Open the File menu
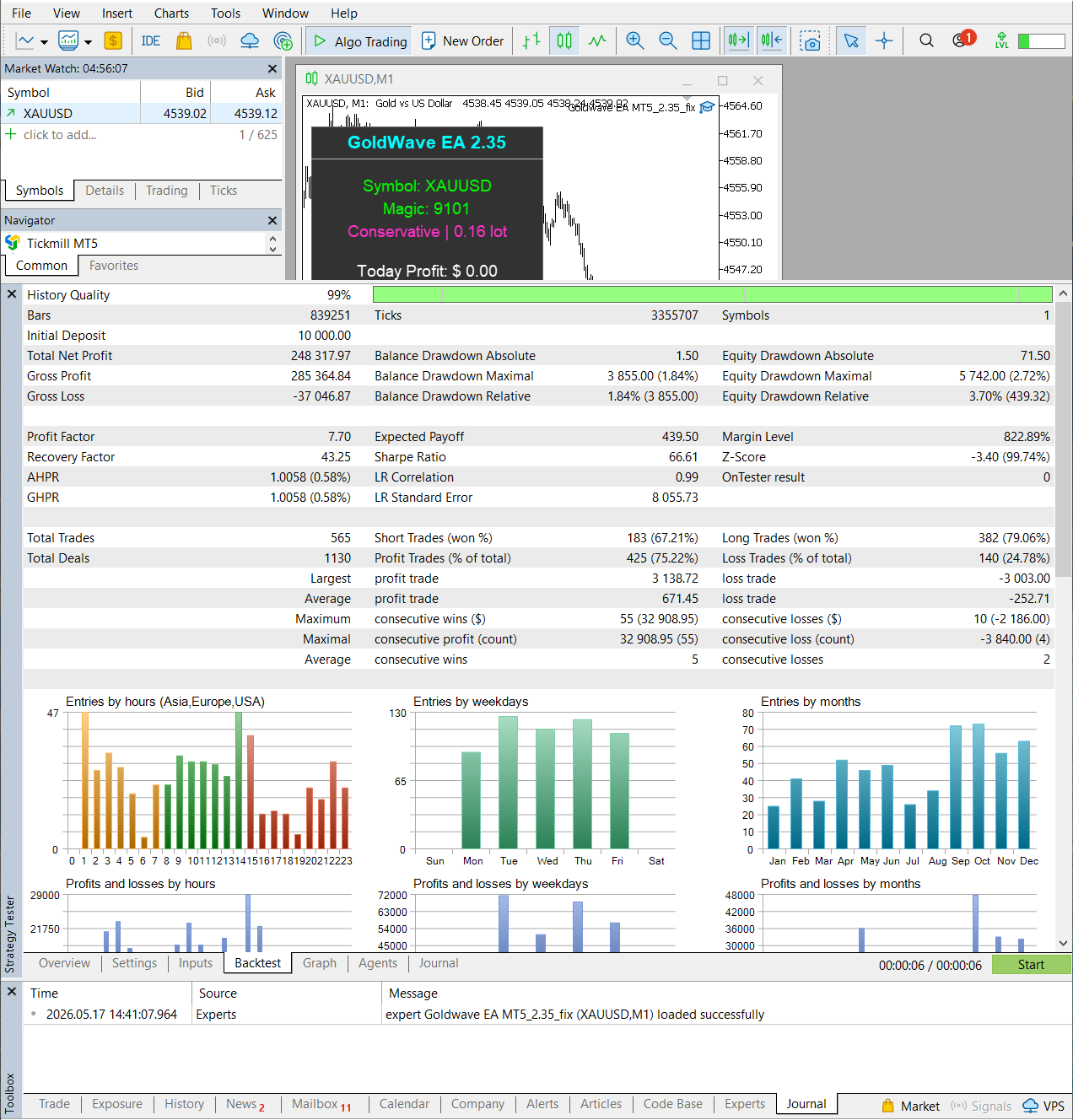The width and height of the screenshot is (1073, 1120). [x=21, y=13]
